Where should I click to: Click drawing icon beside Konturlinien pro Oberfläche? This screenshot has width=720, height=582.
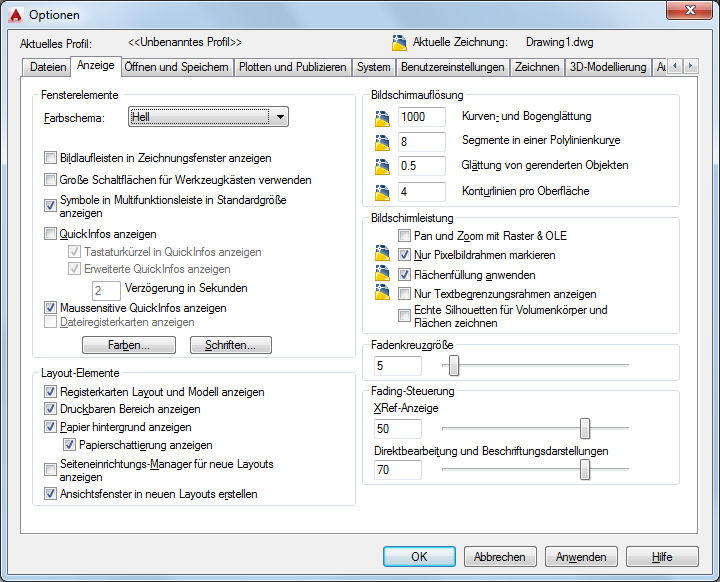point(382,192)
